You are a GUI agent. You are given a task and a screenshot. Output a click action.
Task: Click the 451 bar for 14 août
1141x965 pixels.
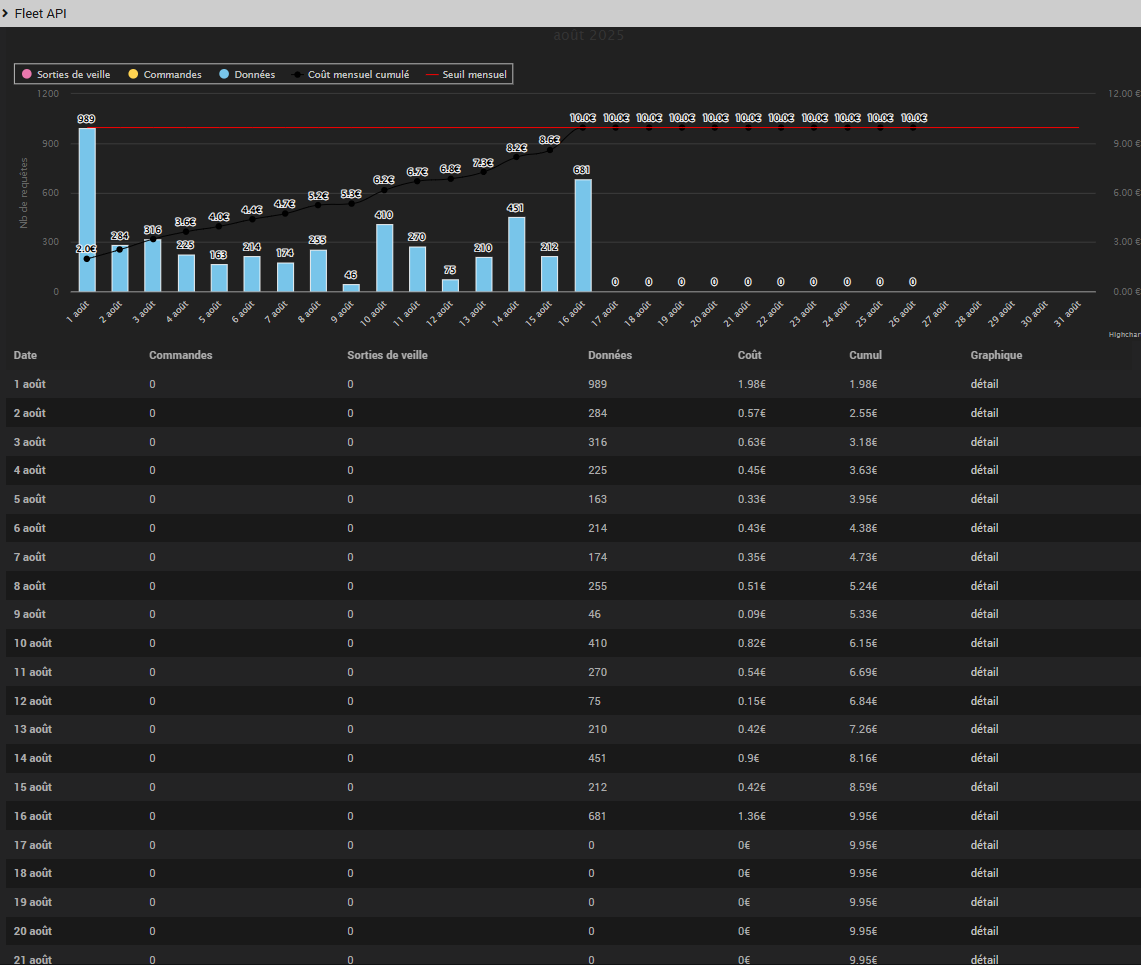tap(516, 254)
